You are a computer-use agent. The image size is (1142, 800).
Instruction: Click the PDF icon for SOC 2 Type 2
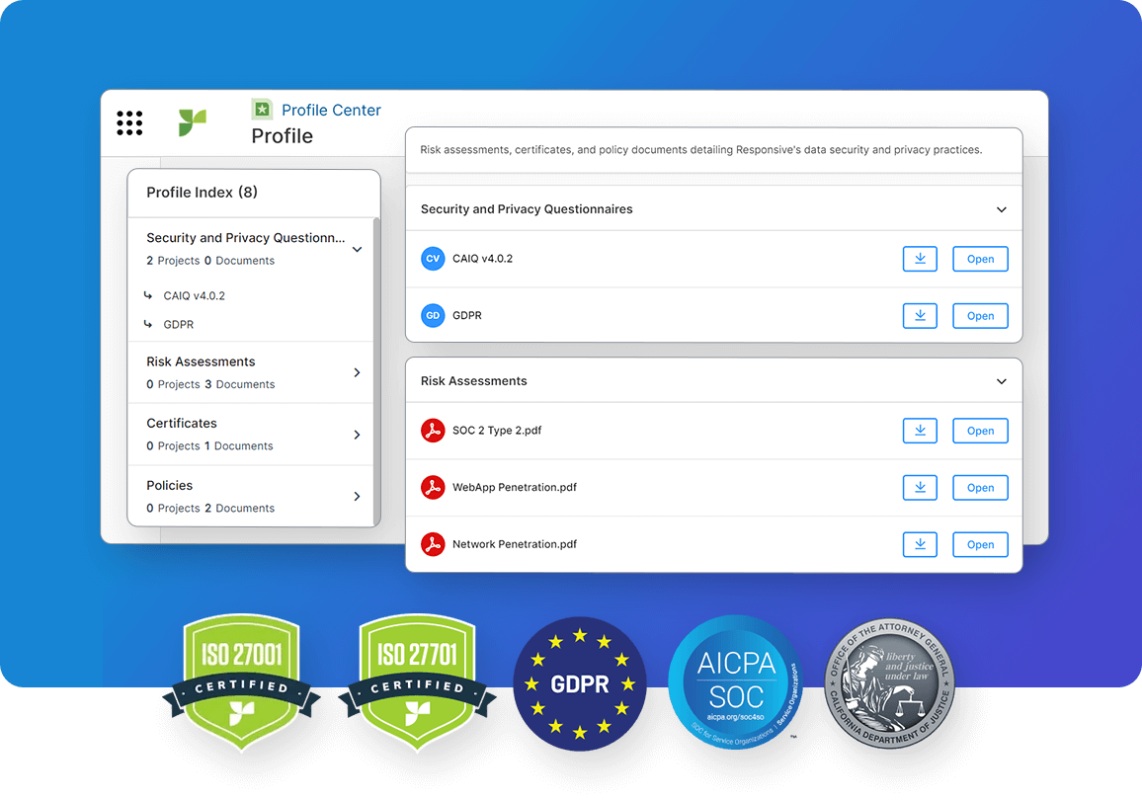(x=433, y=431)
